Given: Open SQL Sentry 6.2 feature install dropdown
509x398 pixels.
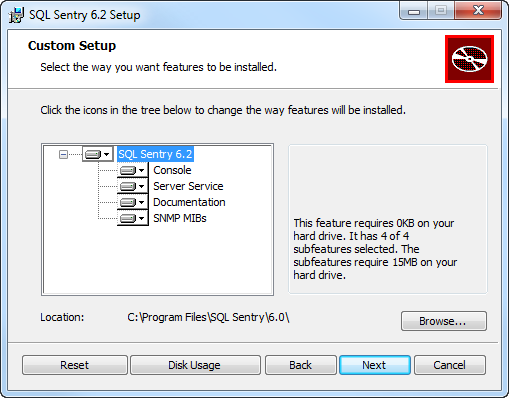Looking at the screenshot, I should click(98, 154).
